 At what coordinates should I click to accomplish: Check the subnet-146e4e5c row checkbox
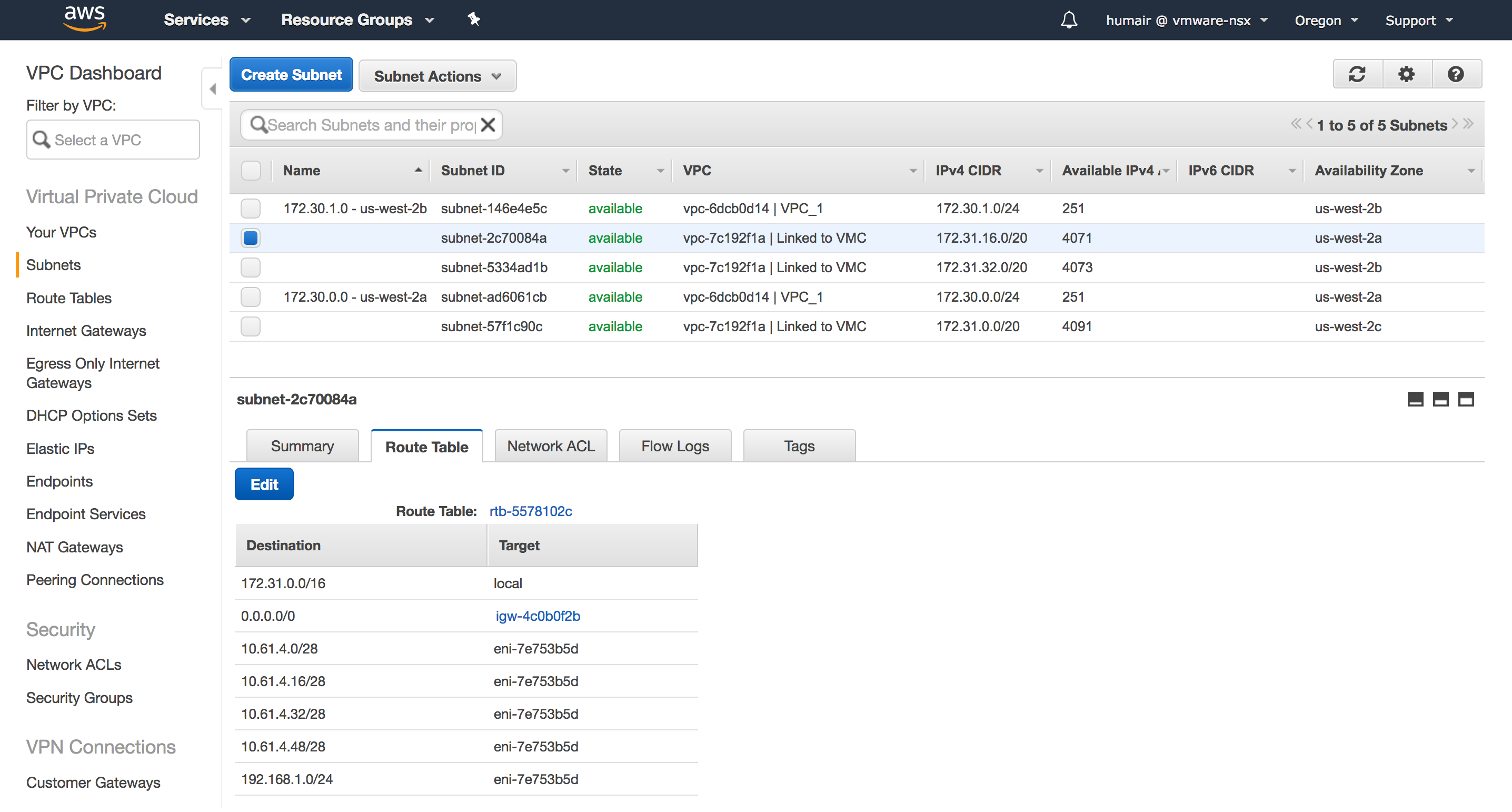click(251, 209)
